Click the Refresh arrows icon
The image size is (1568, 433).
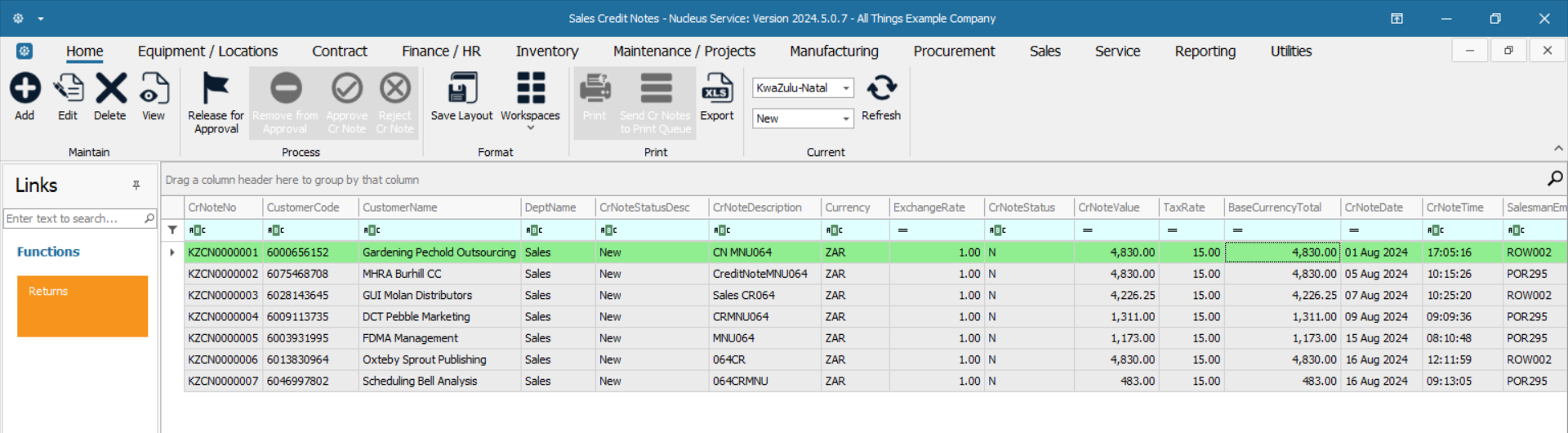(x=881, y=88)
